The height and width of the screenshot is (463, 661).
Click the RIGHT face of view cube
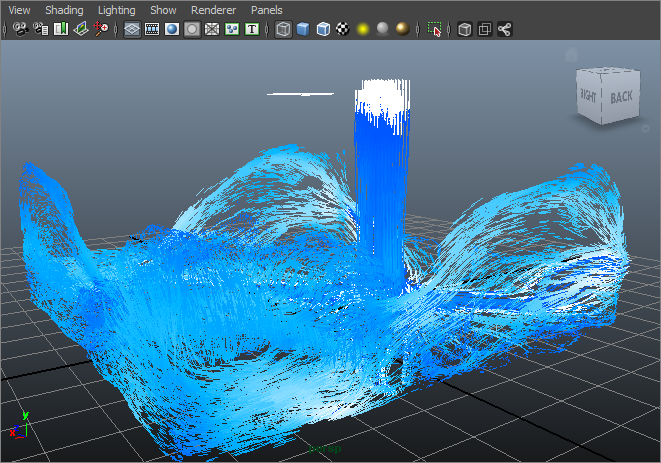588,95
